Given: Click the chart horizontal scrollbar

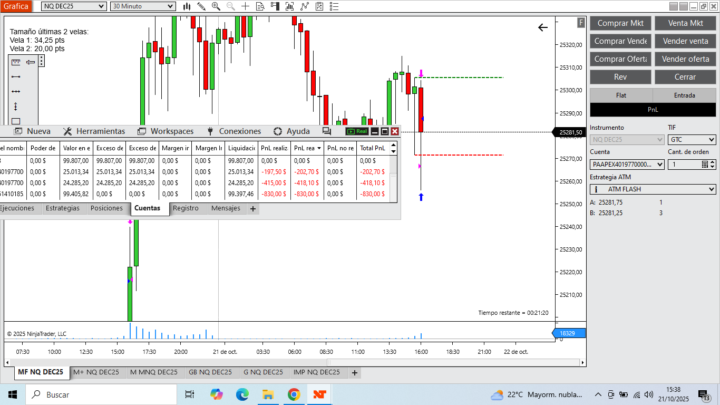Looking at the screenshot, I should point(295,362).
